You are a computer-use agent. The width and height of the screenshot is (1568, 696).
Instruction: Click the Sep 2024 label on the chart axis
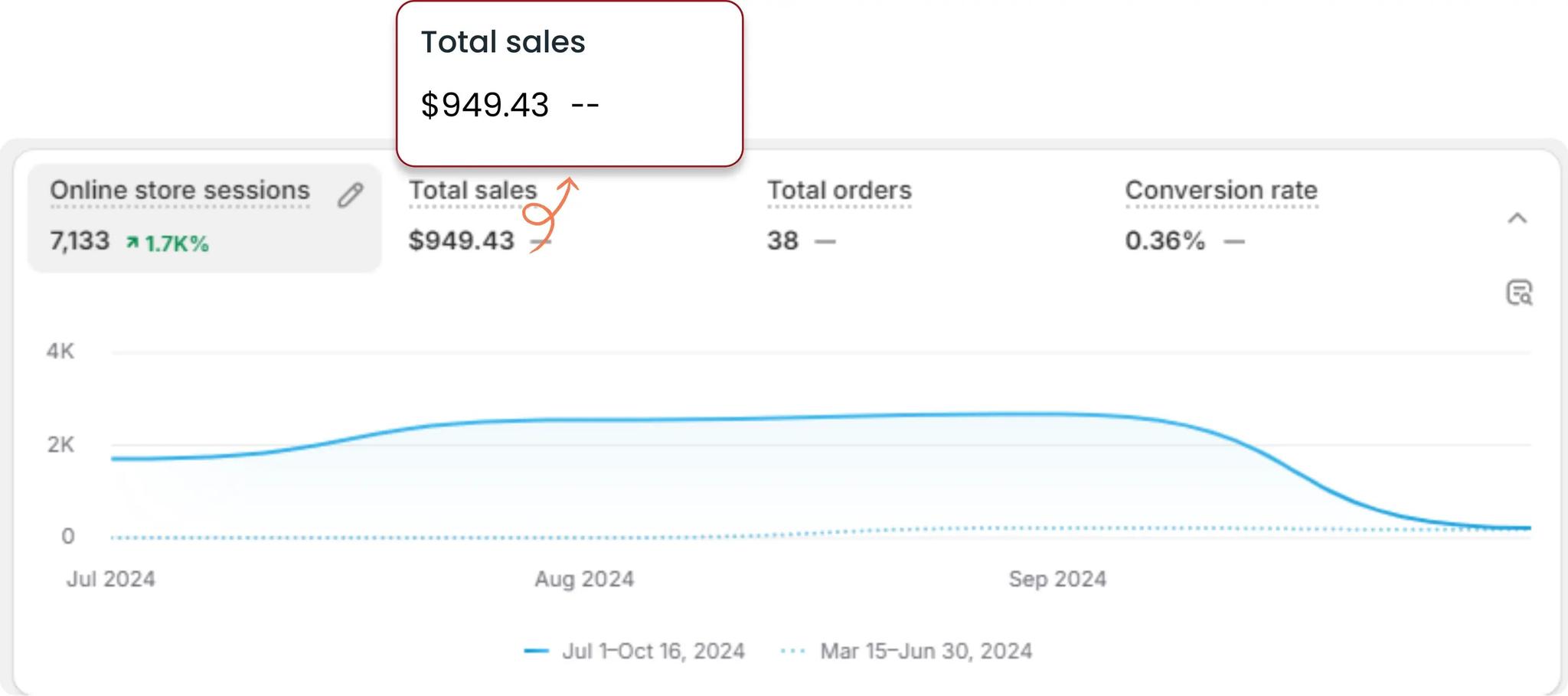[1057, 579]
